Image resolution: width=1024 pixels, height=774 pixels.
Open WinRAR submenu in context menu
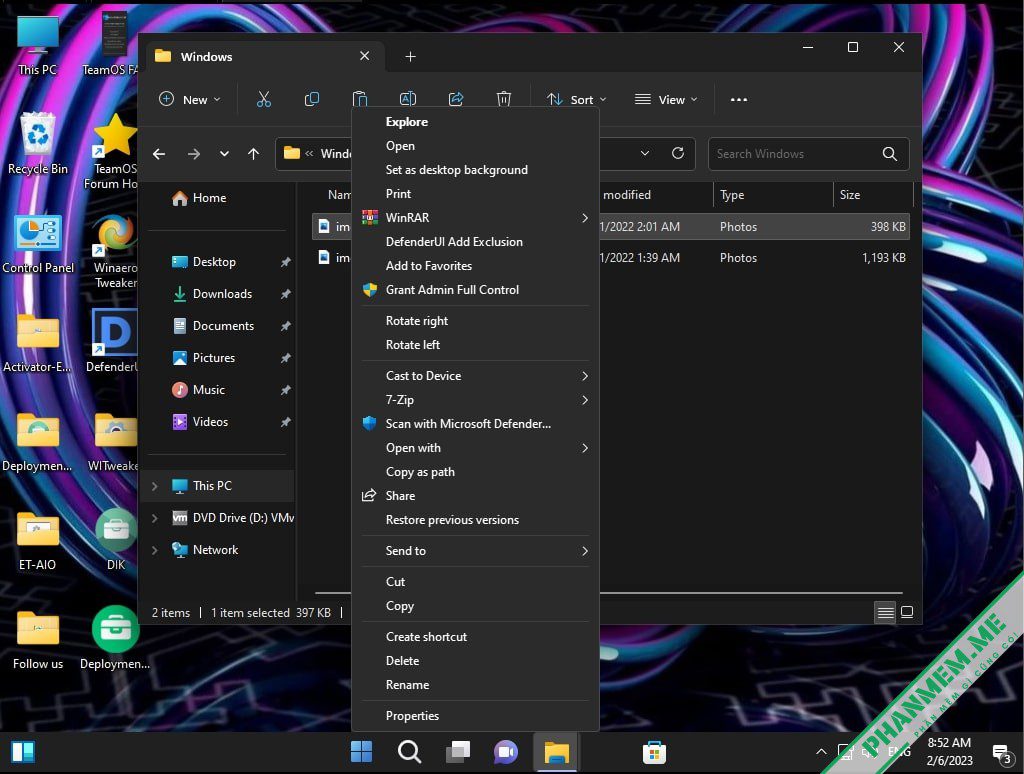(x=475, y=218)
